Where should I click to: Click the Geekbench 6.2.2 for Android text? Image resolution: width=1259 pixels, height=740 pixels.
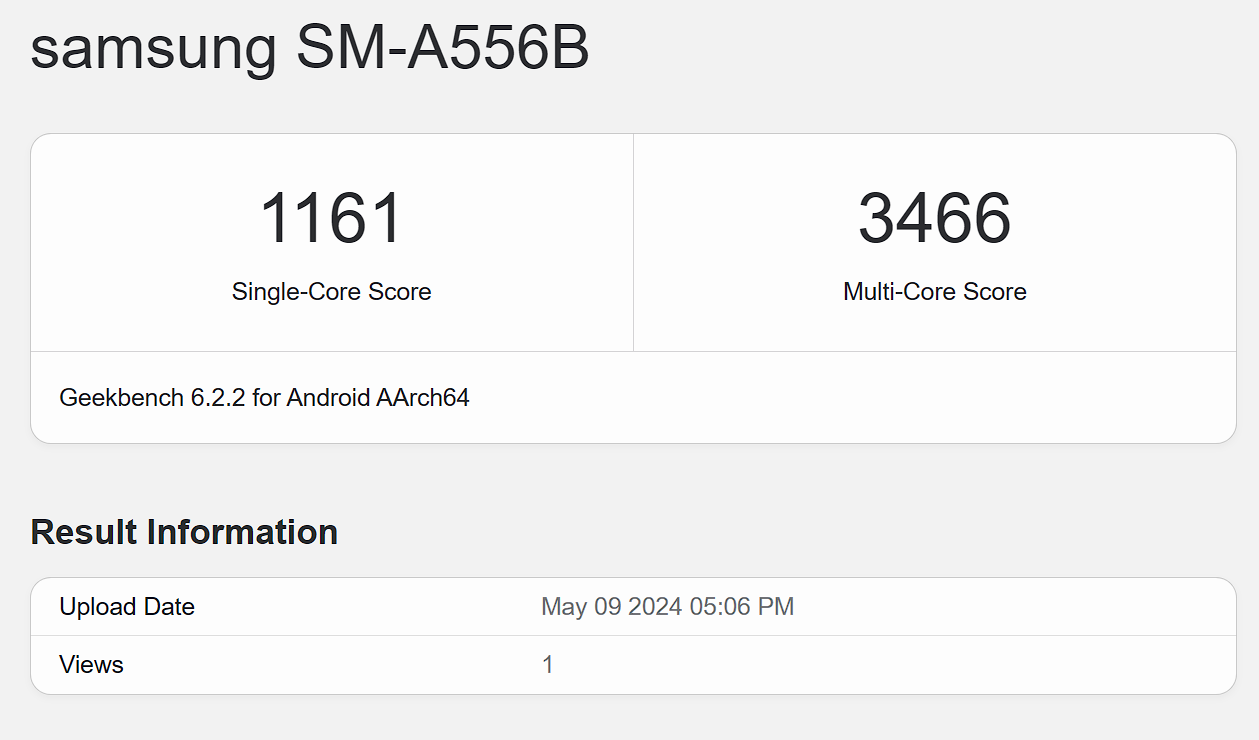(264, 398)
